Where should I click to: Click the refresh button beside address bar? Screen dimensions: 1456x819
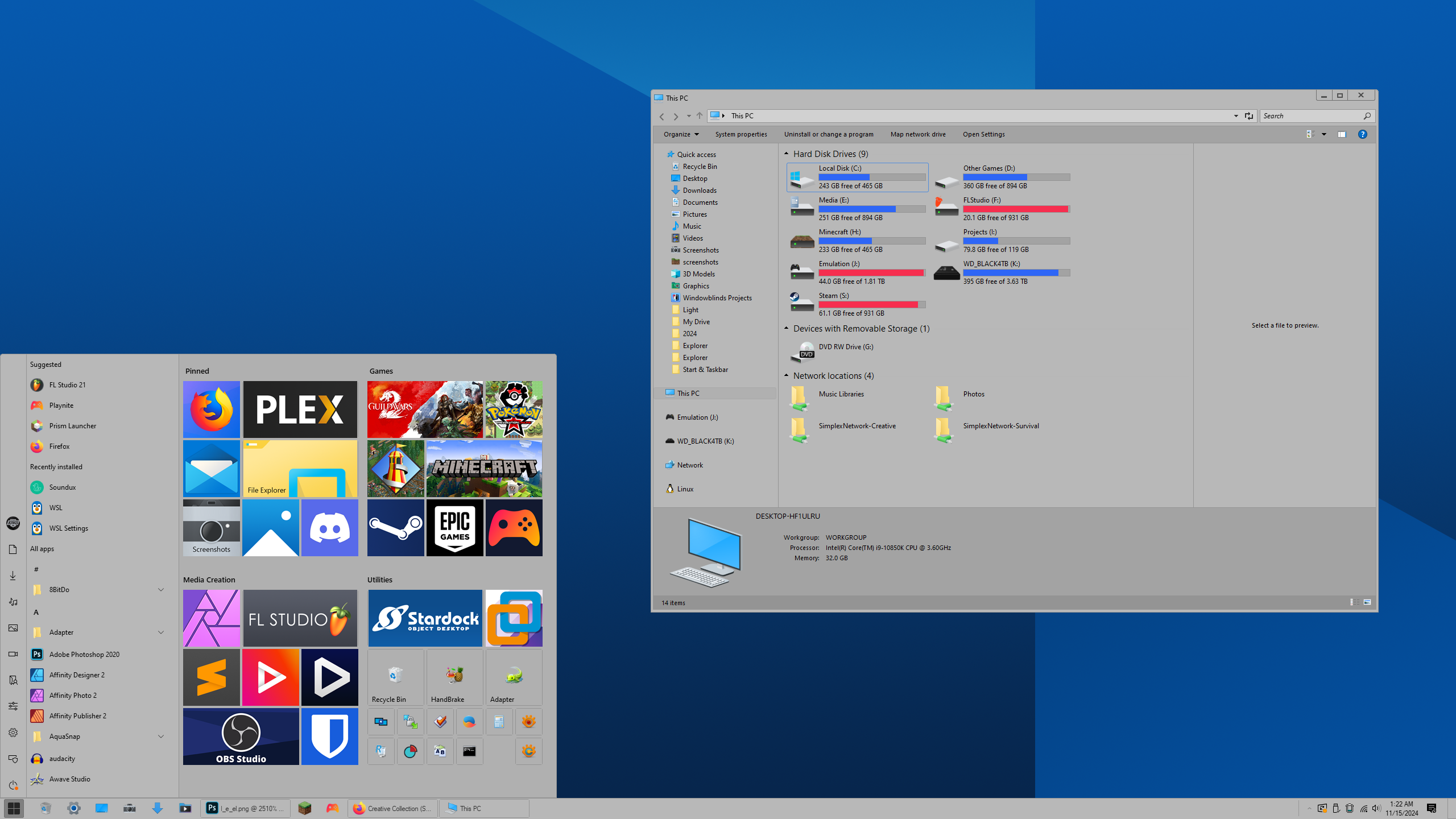point(1249,116)
